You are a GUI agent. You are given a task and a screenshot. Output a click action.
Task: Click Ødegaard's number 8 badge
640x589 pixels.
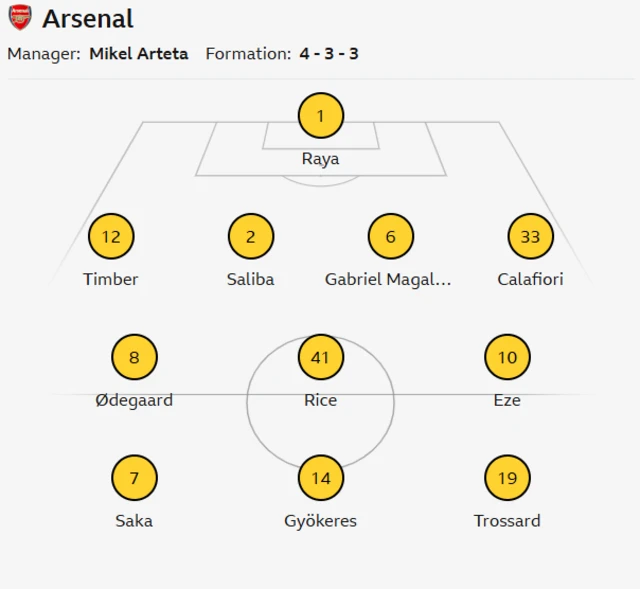[x=134, y=357]
